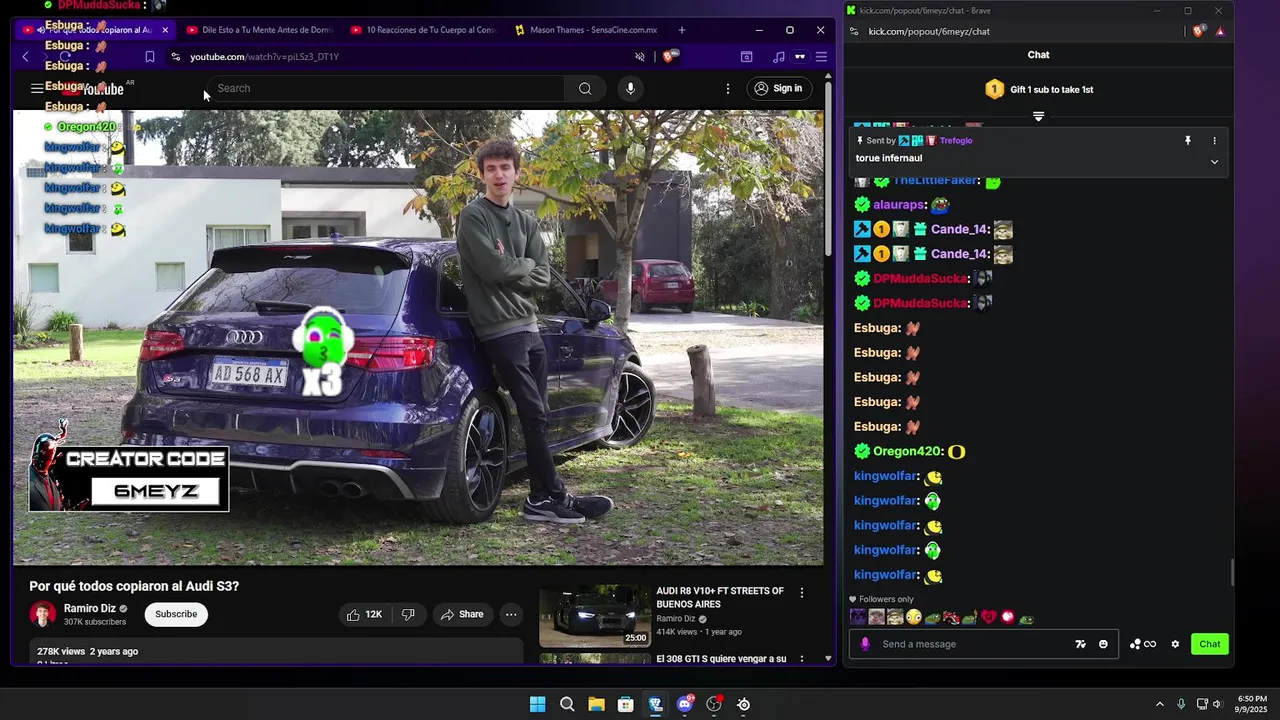The image size is (1280, 720).
Task: Unpin the pinned message with the pin toggle
Action: tap(1188, 141)
